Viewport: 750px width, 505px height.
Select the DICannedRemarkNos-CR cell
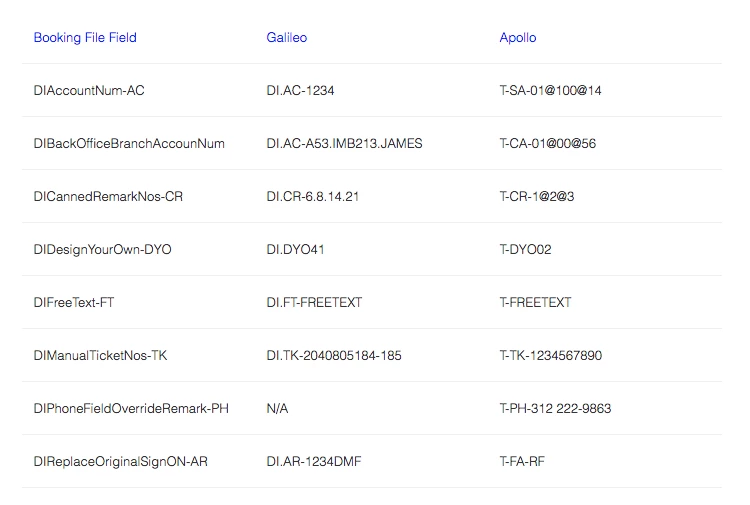click(x=108, y=197)
